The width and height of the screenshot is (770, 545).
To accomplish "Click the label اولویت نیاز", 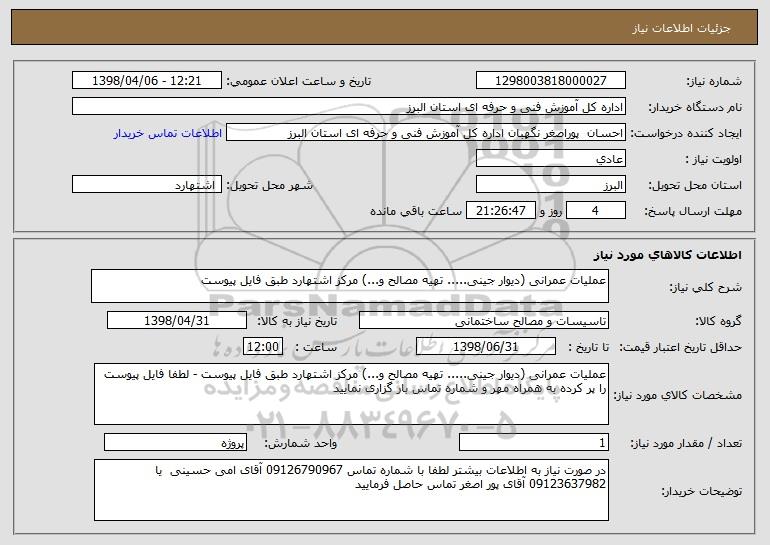I will point(714,159).
